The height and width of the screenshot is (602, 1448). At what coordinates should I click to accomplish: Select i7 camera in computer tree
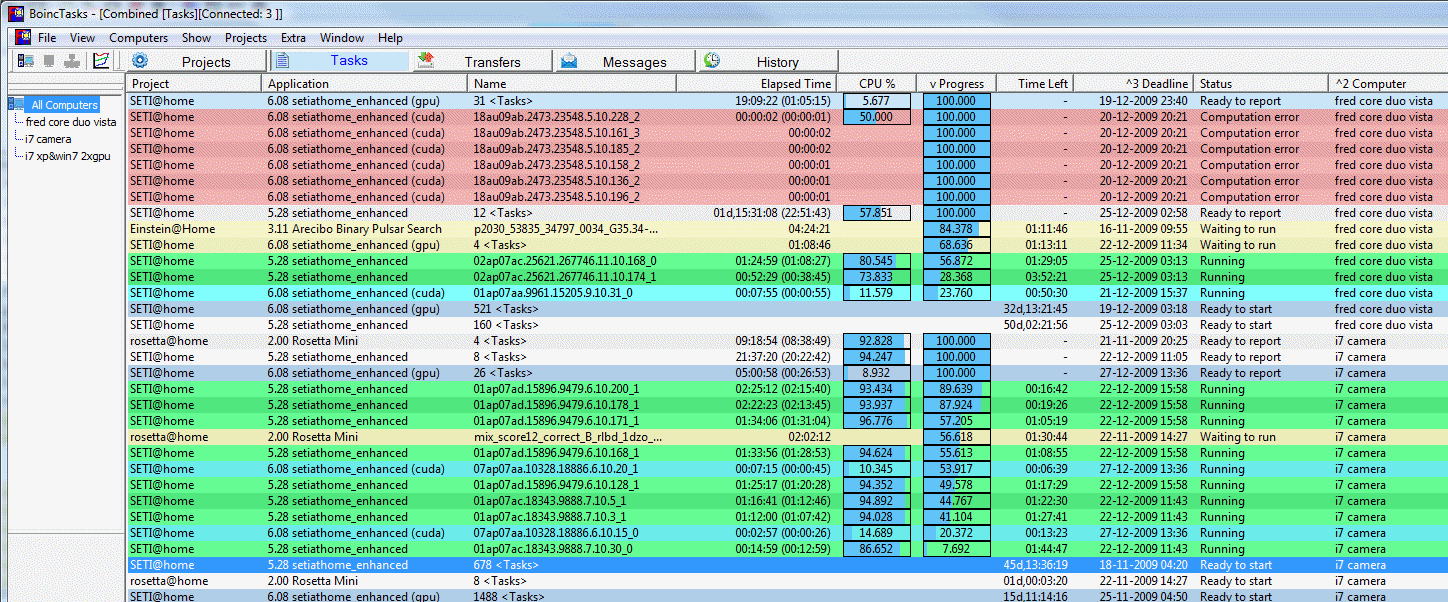(48, 139)
